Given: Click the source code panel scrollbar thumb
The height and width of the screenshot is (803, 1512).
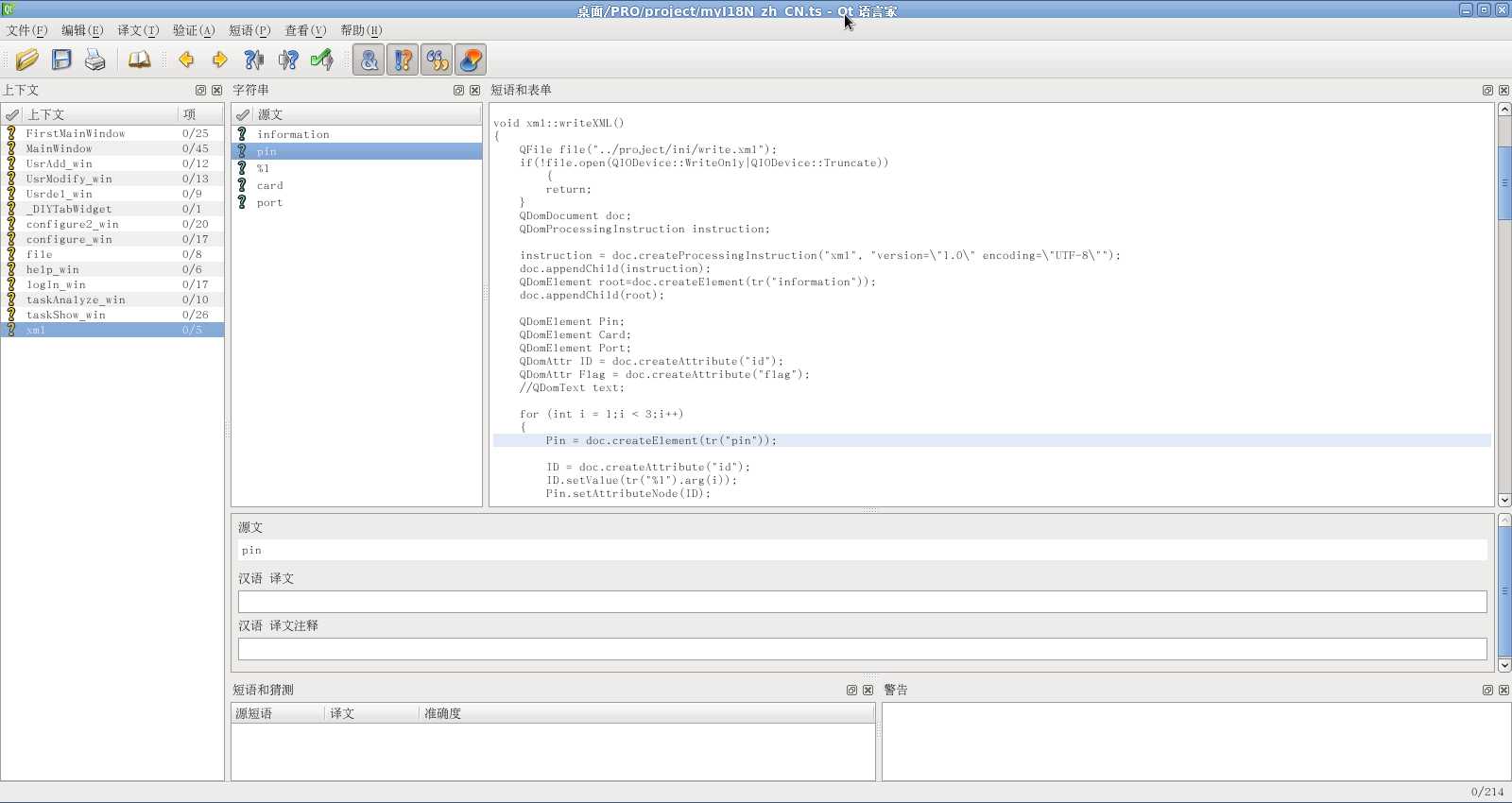Looking at the screenshot, I should click(1504, 183).
